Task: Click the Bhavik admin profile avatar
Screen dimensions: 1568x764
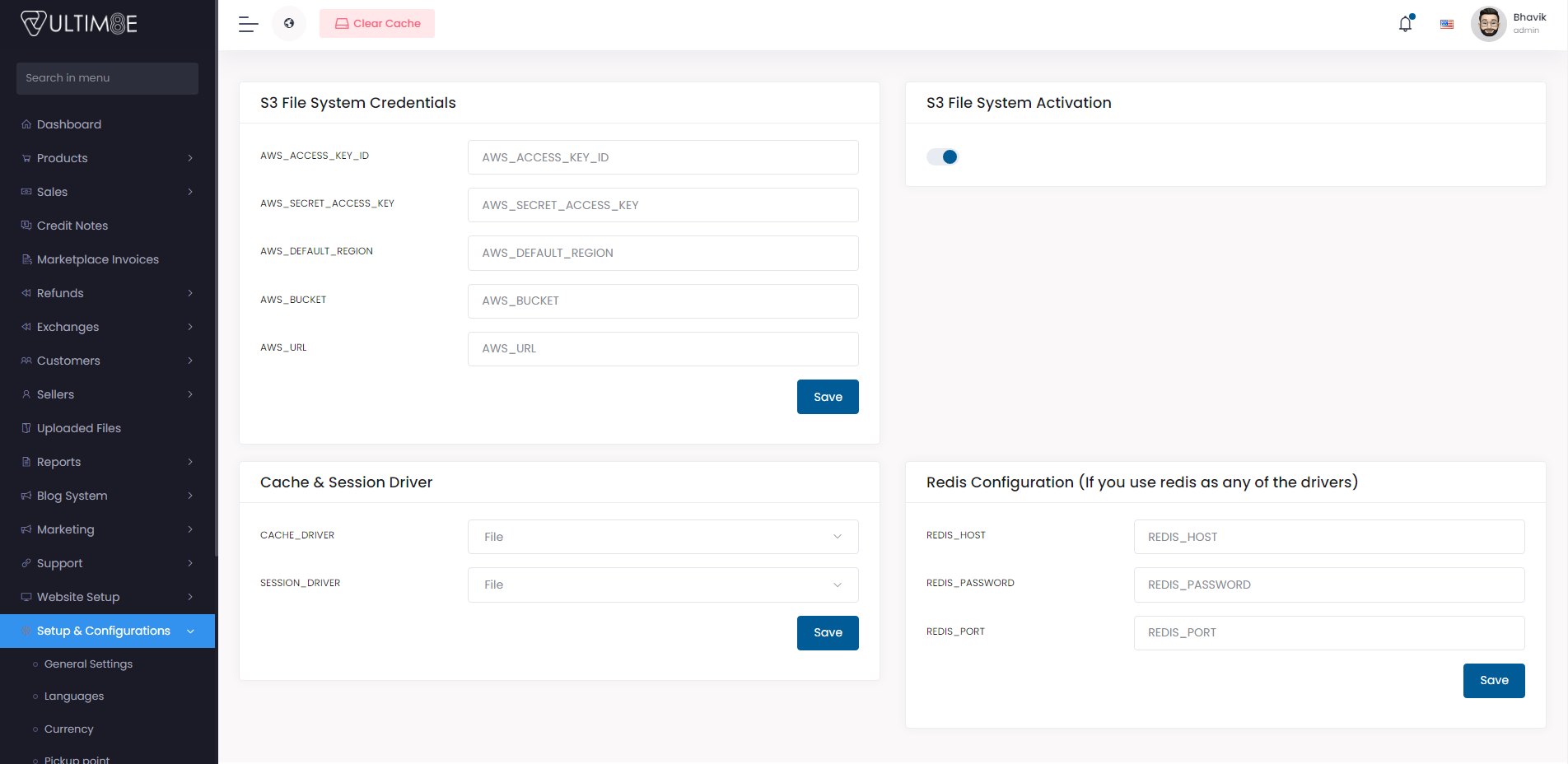Action: [x=1489, y=23]
